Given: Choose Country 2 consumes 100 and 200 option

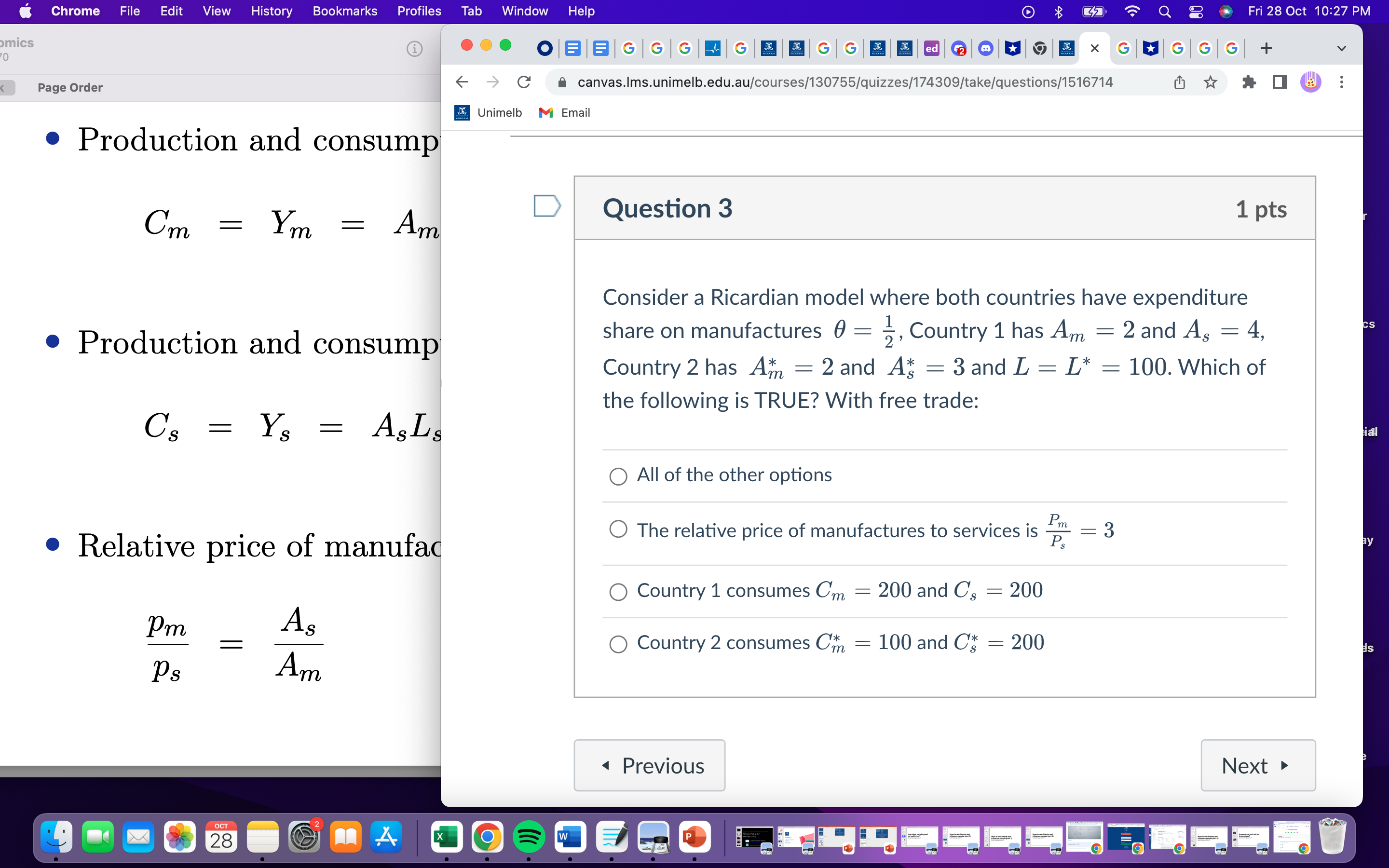Looking at the screenshot, I should pos(618,644).
